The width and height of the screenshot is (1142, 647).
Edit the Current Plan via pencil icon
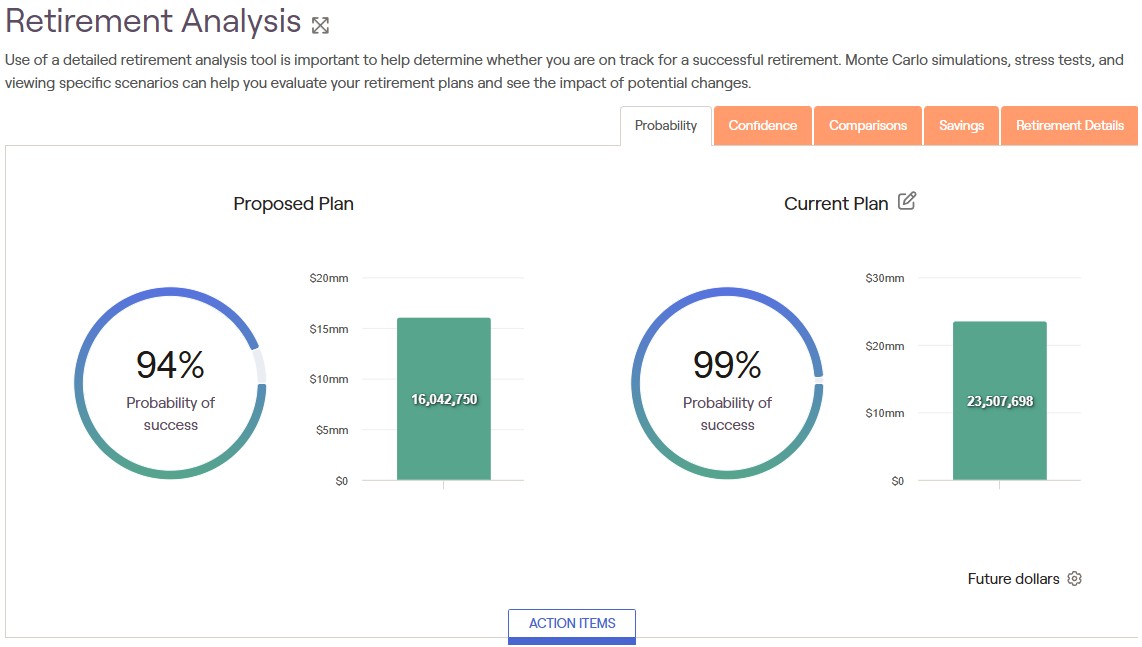click(x=907, y=201)
